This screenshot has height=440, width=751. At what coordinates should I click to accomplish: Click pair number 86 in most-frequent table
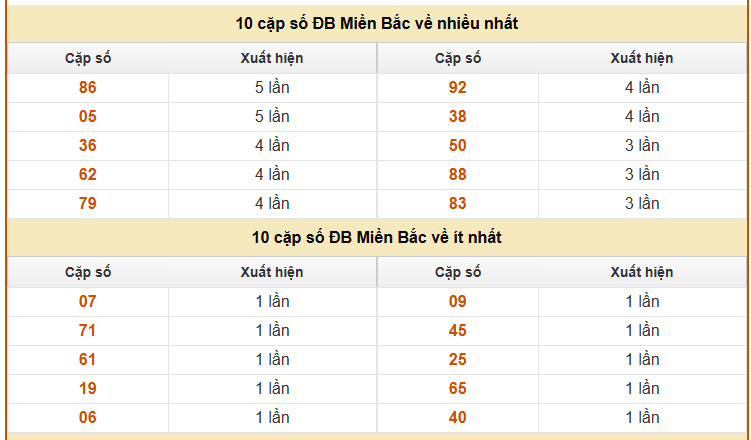coord(88,87)
